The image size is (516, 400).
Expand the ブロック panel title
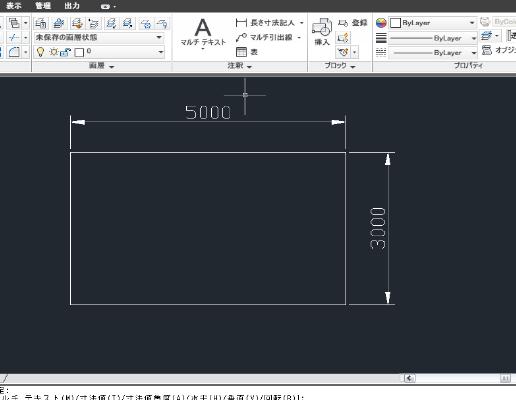point(340,66)
